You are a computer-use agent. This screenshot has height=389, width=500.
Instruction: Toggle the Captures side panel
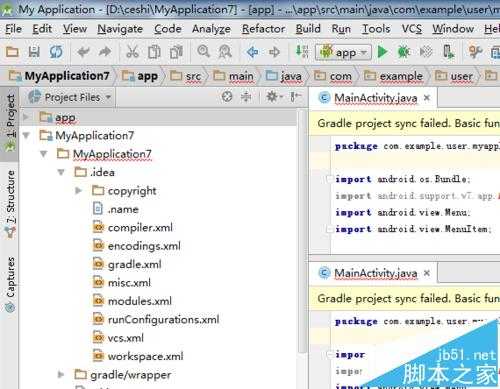pos(10,284)
